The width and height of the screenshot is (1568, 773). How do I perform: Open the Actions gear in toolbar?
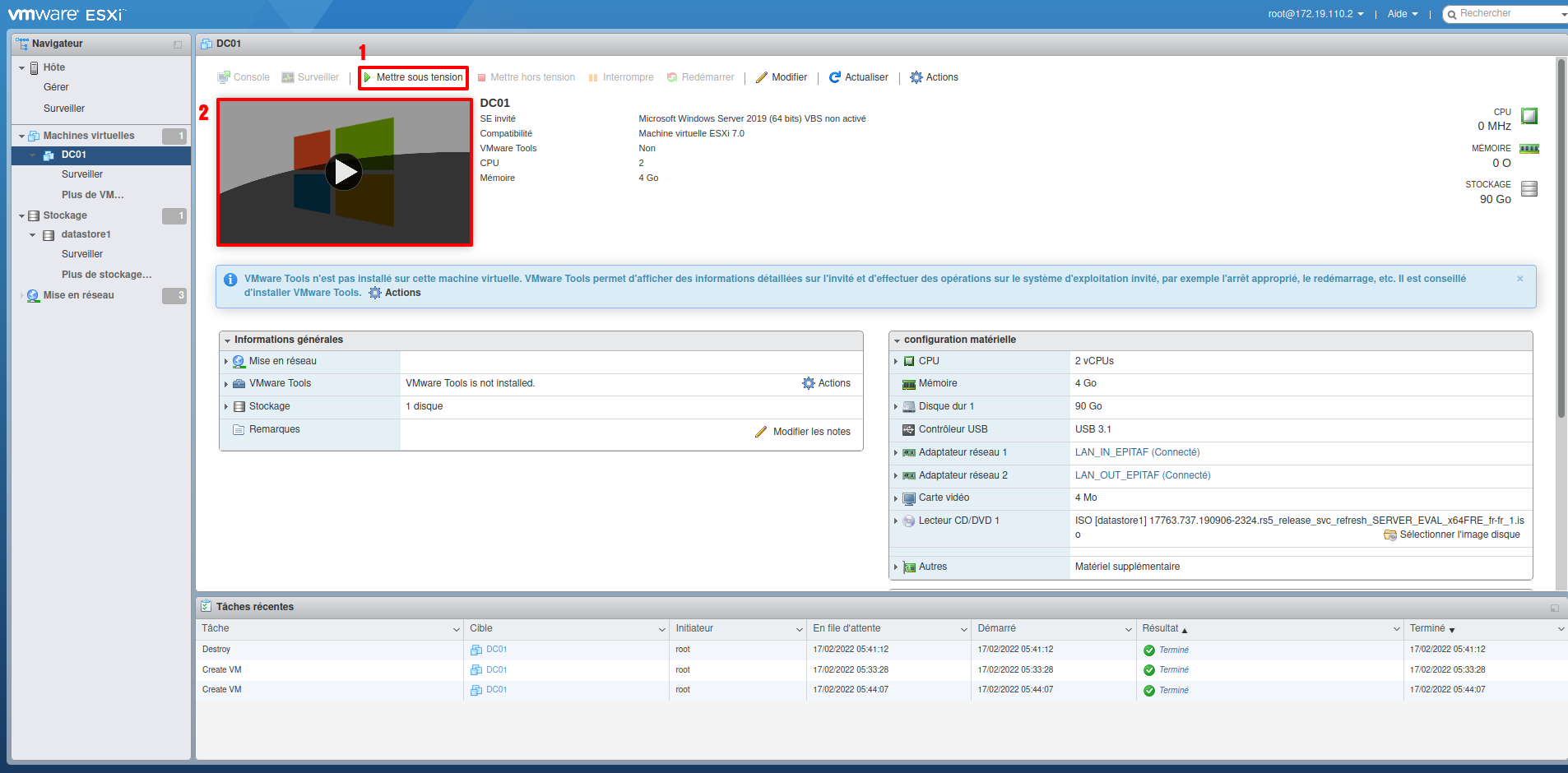(916, 77)
